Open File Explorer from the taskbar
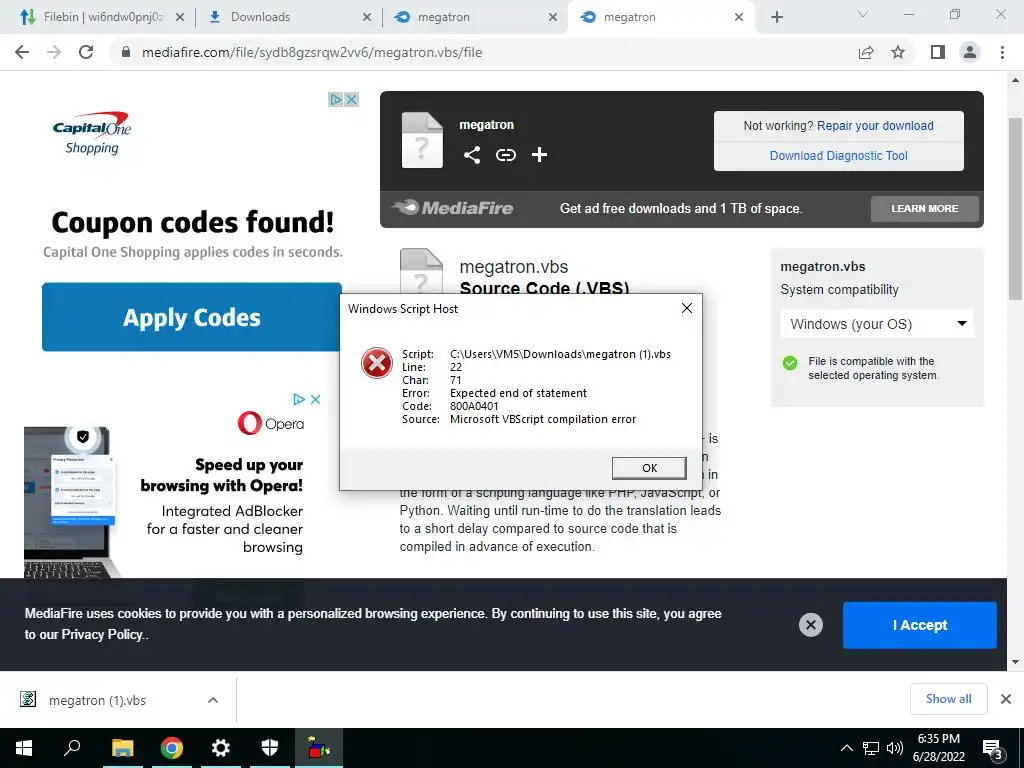This screenshot has width=1024, height=768. pos(122,748)
